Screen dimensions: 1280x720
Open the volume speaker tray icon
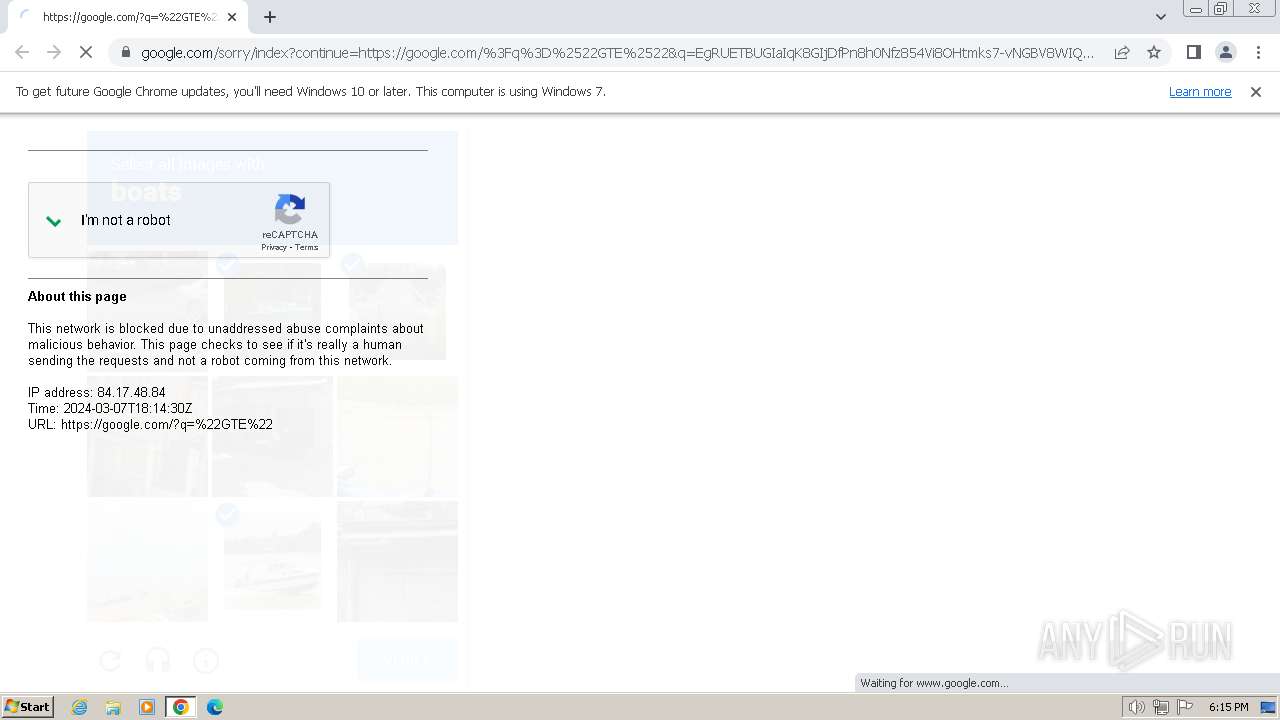tap(1136, 707)
